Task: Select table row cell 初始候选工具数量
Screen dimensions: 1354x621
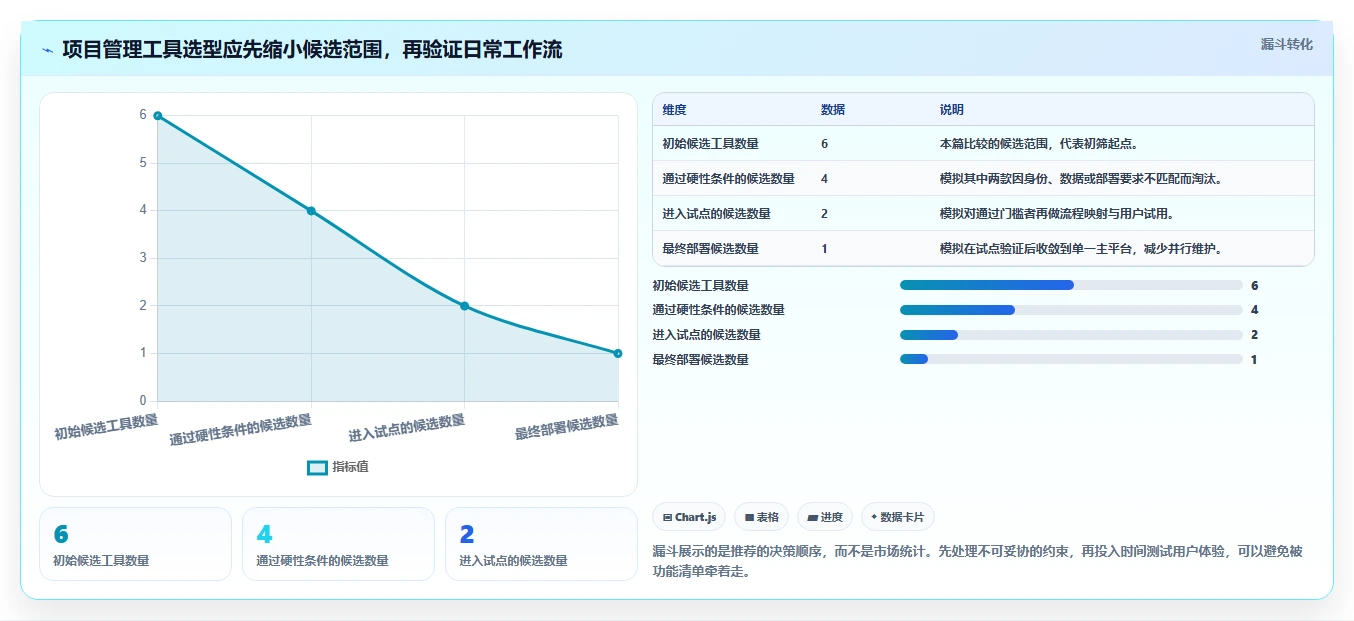Action: click(710, 144)
